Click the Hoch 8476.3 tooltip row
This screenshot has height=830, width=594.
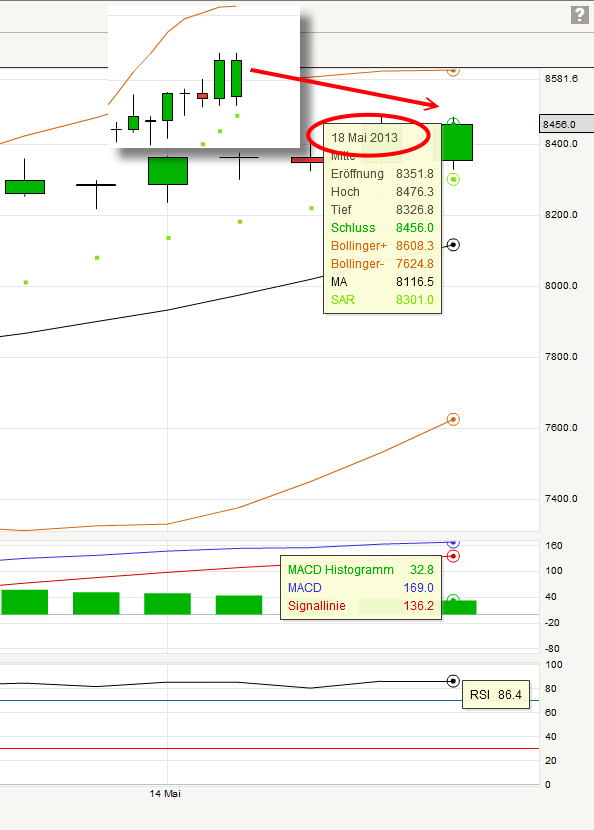(382, 192)
